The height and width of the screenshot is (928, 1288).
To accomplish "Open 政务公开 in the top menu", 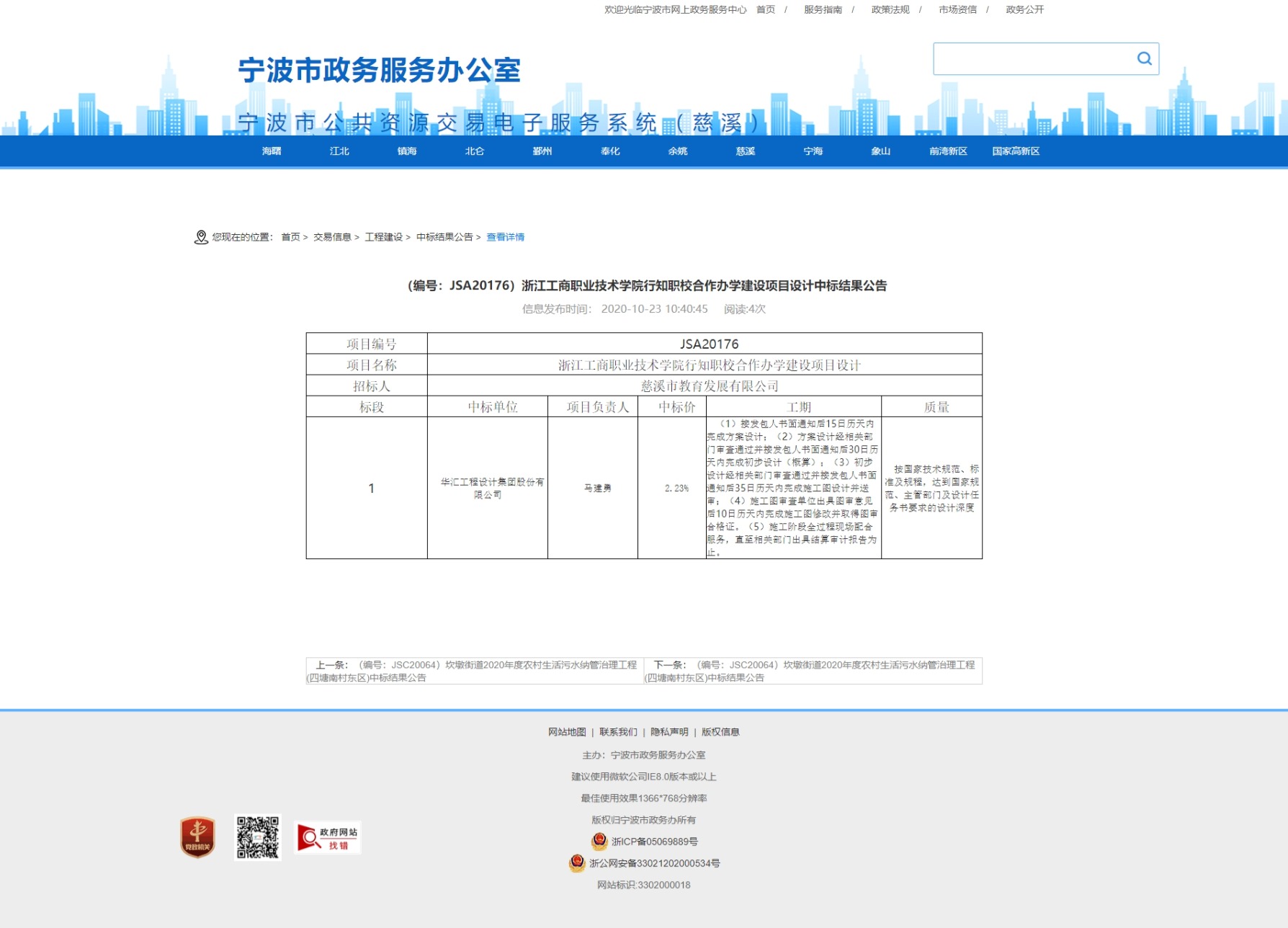I will pyautogui.click(x=1024, y=9).
